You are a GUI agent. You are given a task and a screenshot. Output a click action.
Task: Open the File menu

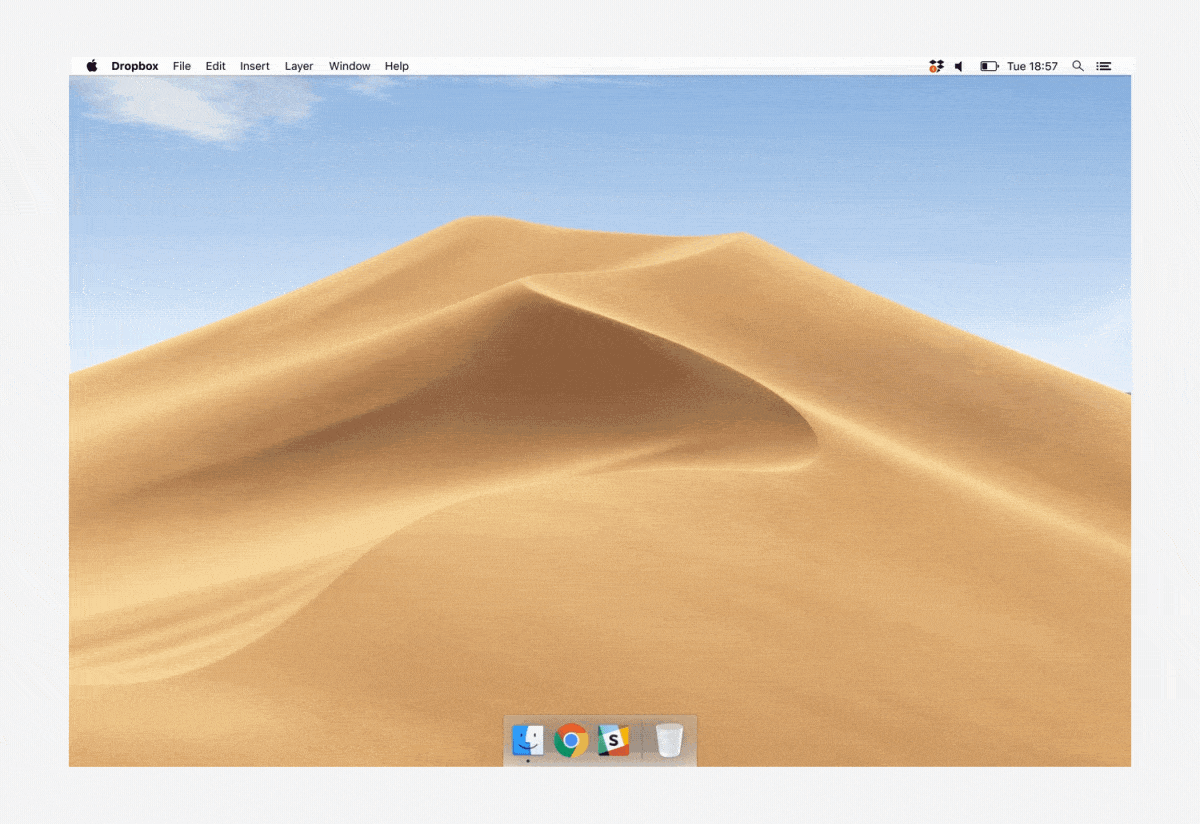coord(181,66)
